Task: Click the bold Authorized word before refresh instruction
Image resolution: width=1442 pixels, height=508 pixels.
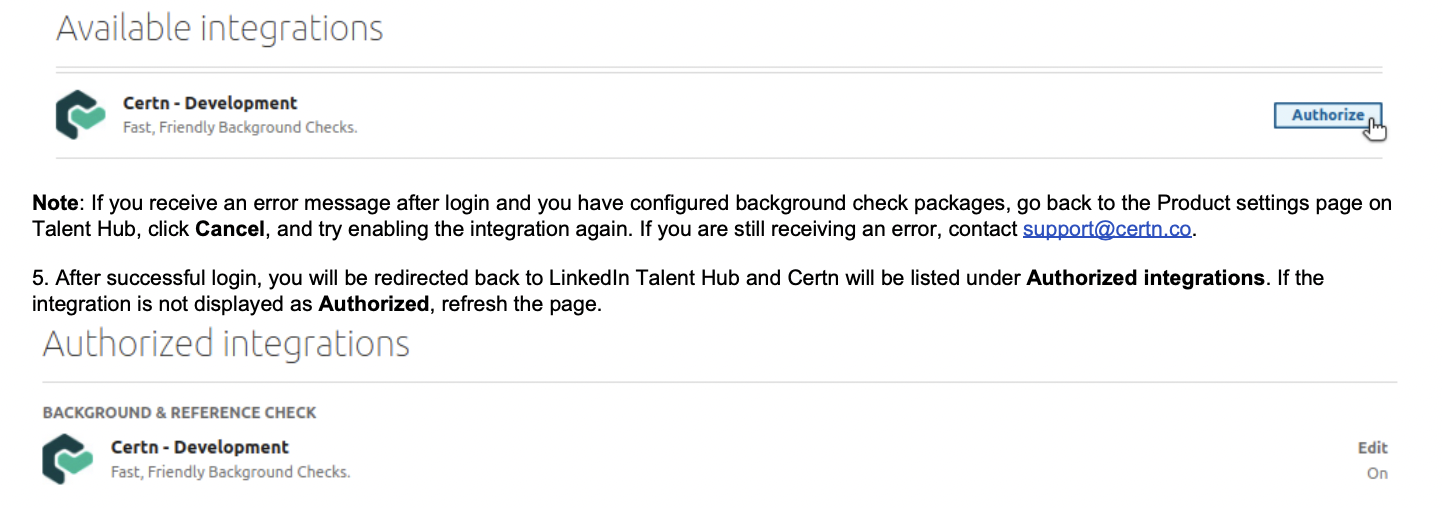Action: (373, 303)
